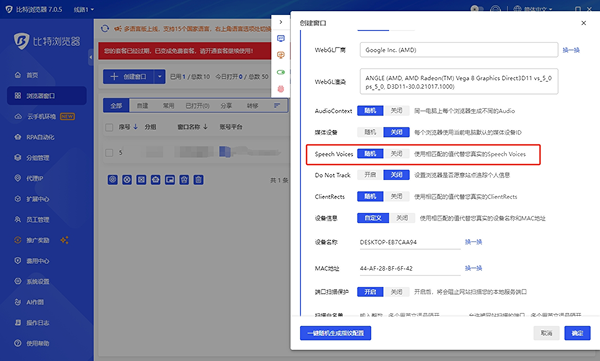Switch to 分享 tab
The width and height of the screenshot is (600, 361).
(x=226, y=106)
